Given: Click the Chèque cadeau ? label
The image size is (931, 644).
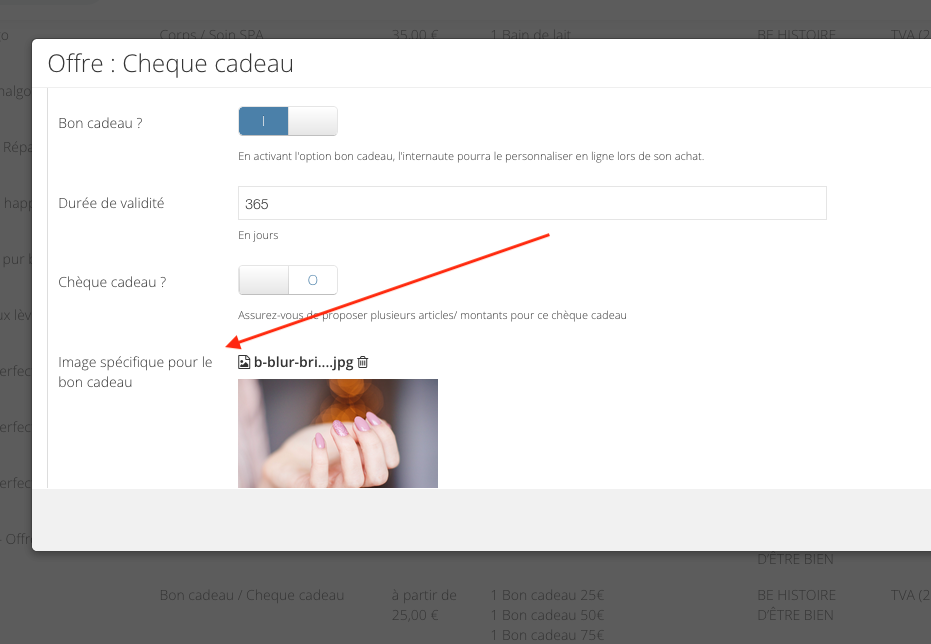Looking at the screenshot, I should click(x=112, y=282).
